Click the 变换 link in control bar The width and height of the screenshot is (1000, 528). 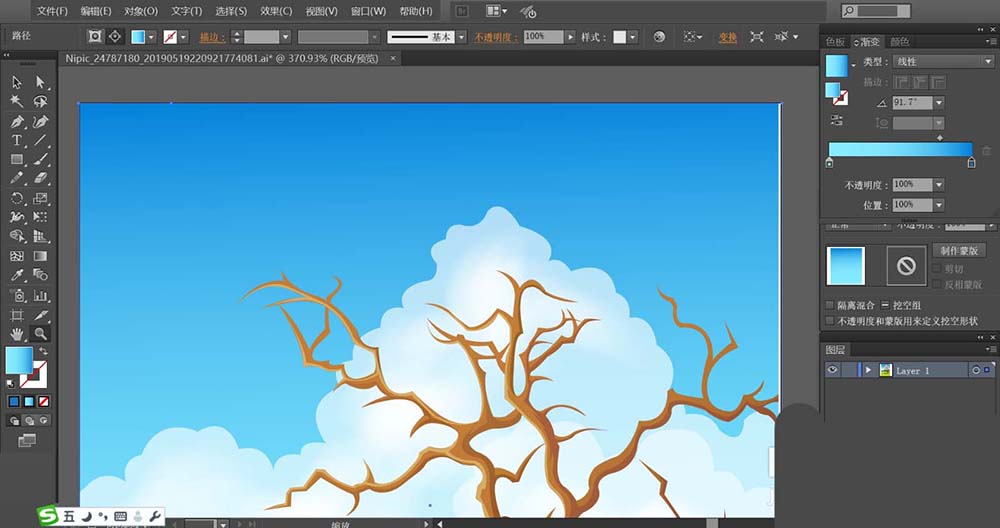point(728,37)
